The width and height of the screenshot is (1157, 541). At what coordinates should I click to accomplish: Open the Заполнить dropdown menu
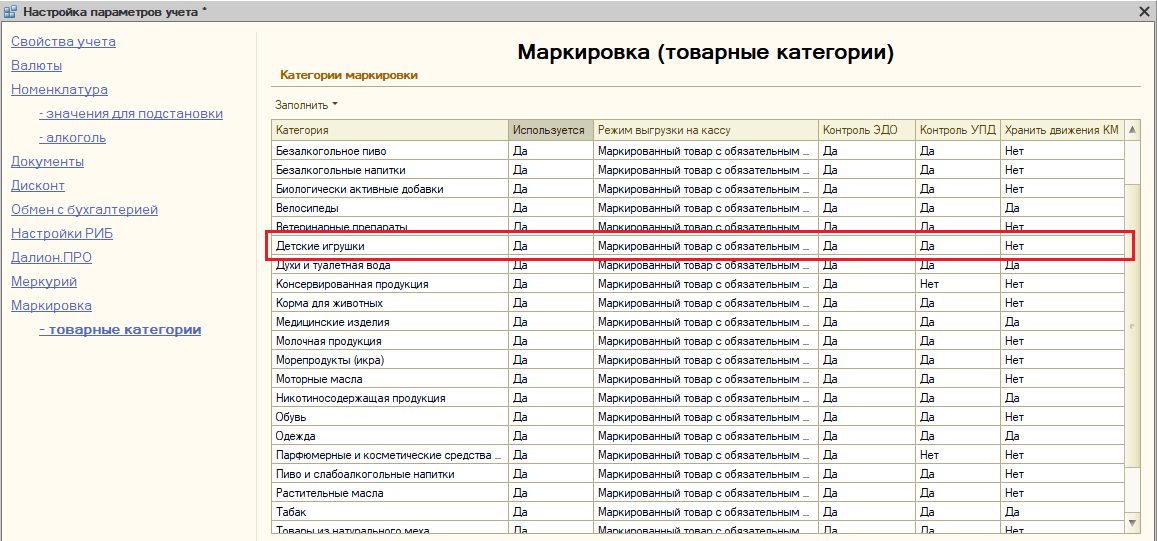tap(306, 105)
